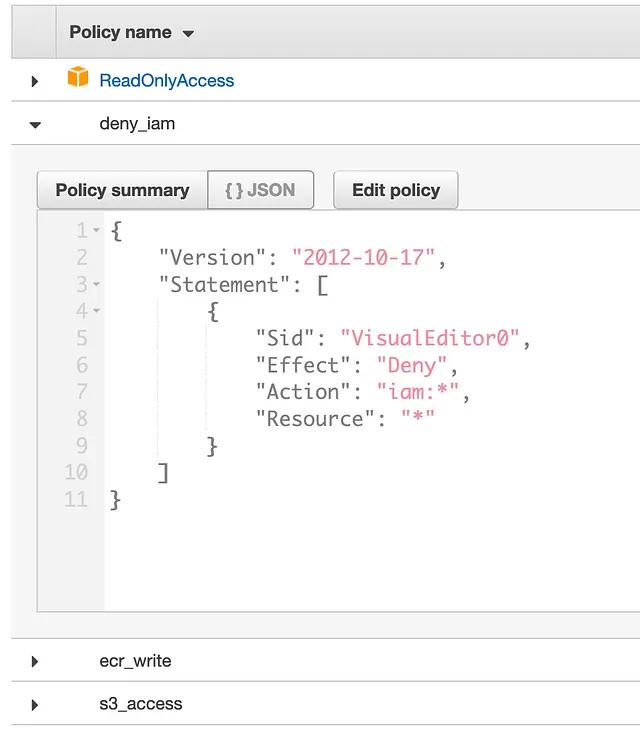Collapse the deny_iam policy row
Image resolution: width=640 pixels, height=740 pixels.
click(35, 125)
